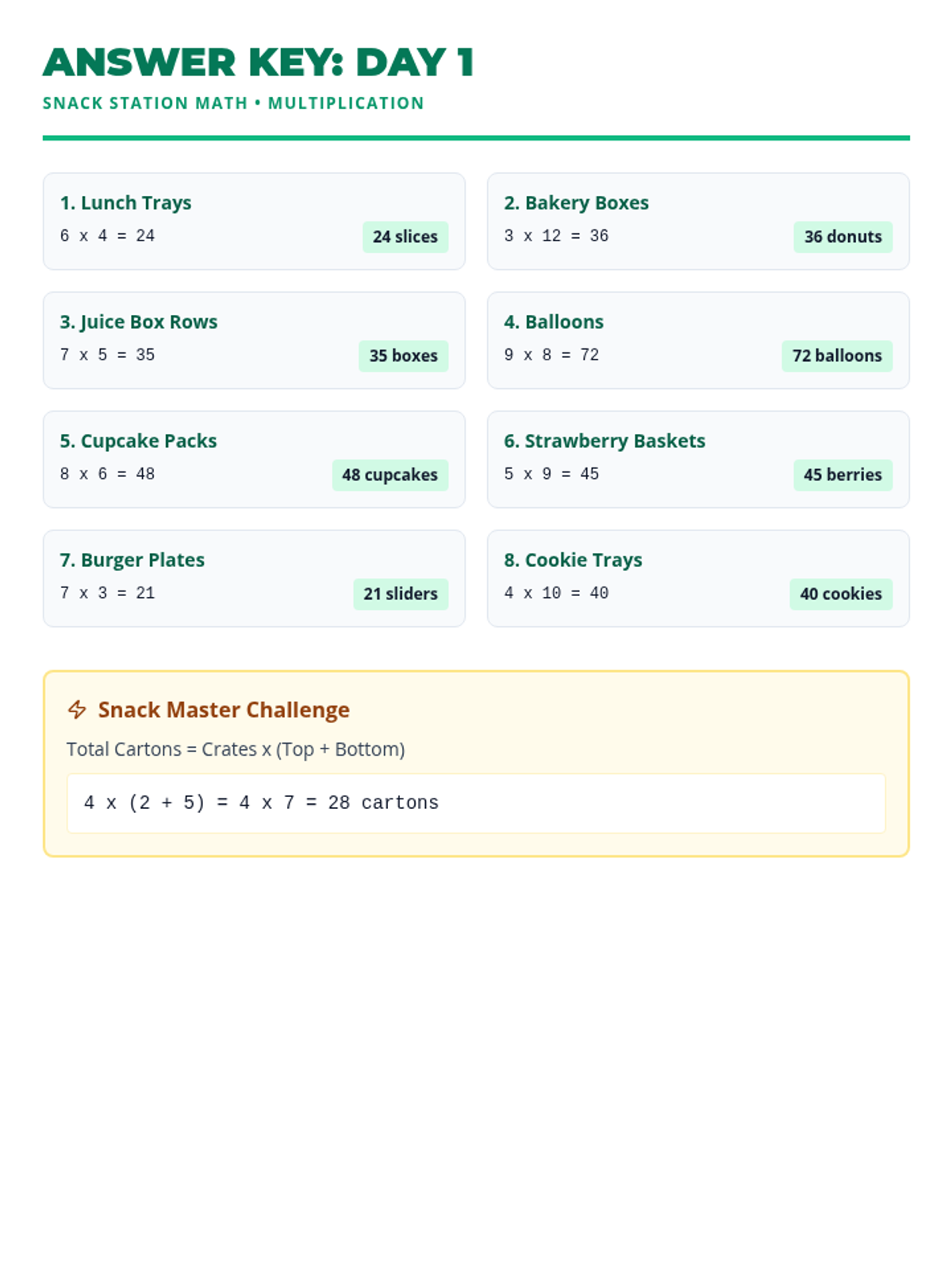Click the 9 x 8 = 72 equation
This screenshot has width=952, height=1270.
point(551,355)
